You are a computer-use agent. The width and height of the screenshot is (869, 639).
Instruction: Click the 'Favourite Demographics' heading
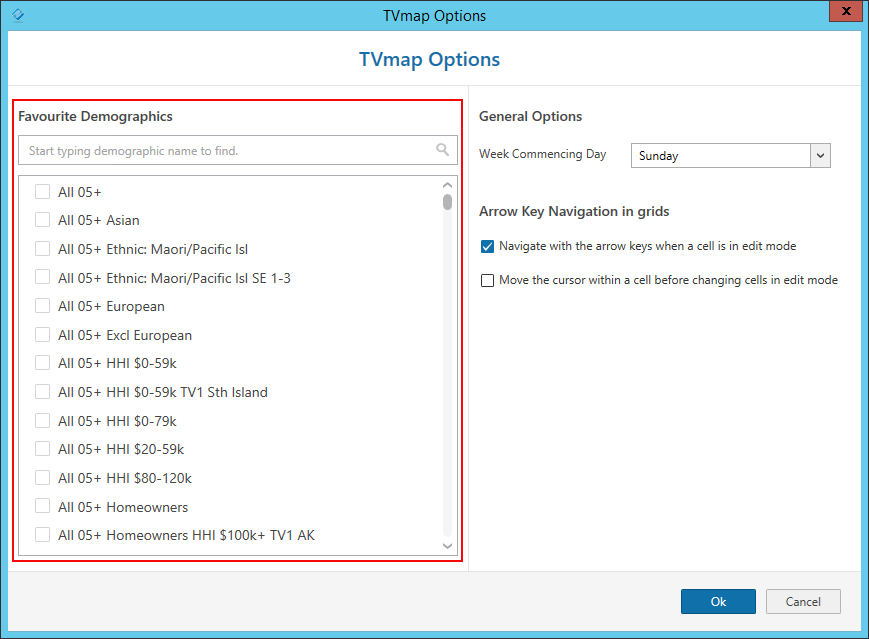pyautogui.click(x=95, y=116)
